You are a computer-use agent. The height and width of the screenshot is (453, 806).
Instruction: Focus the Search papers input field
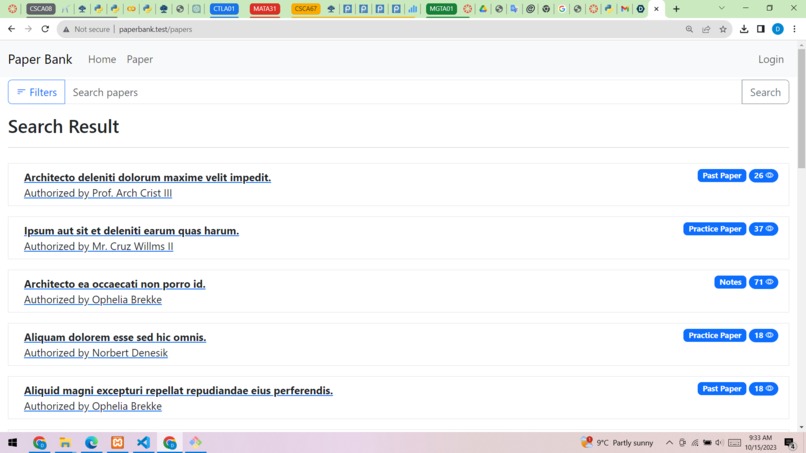tap(403, 92)
